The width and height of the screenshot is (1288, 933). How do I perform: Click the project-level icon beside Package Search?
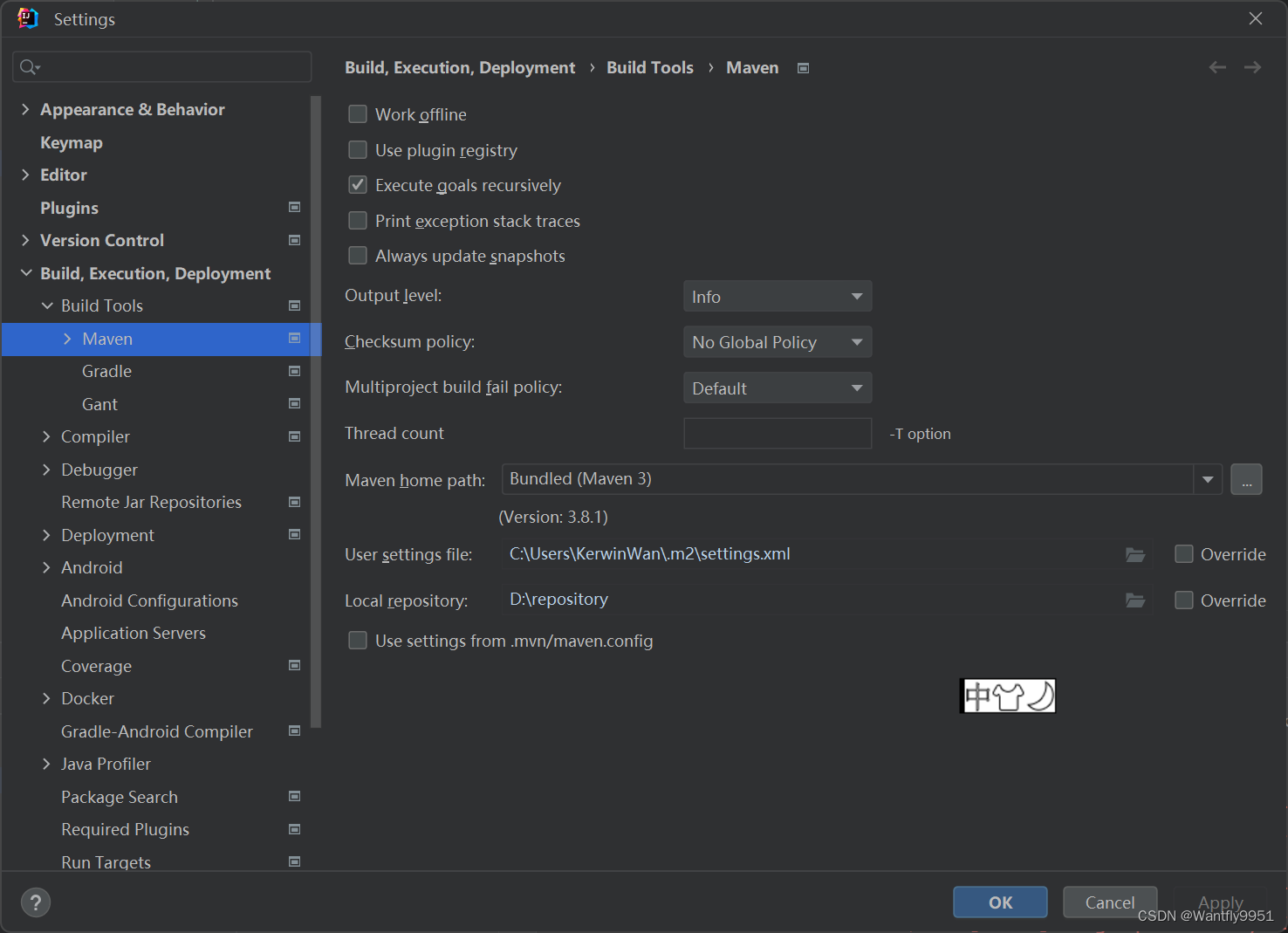point(295,797)
